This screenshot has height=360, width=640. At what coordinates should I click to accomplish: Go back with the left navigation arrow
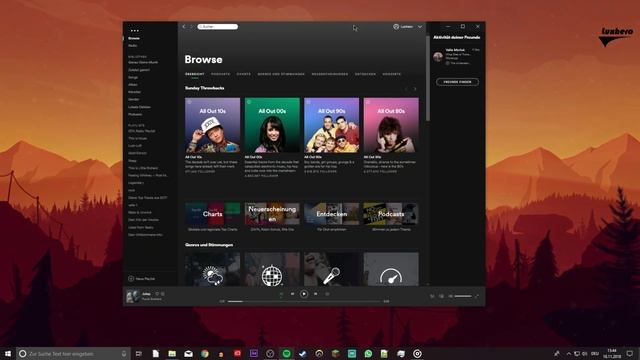point(184,27)
